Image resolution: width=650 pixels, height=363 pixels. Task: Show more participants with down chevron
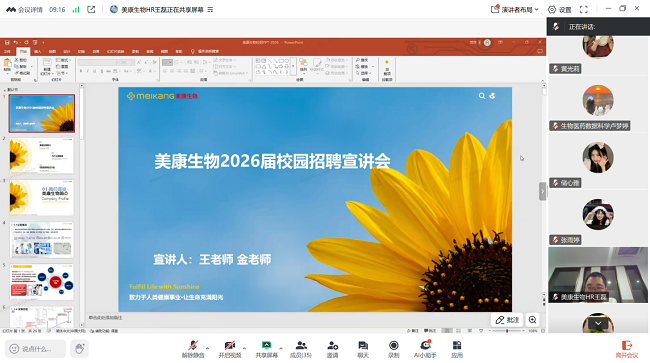pos(598,323)
